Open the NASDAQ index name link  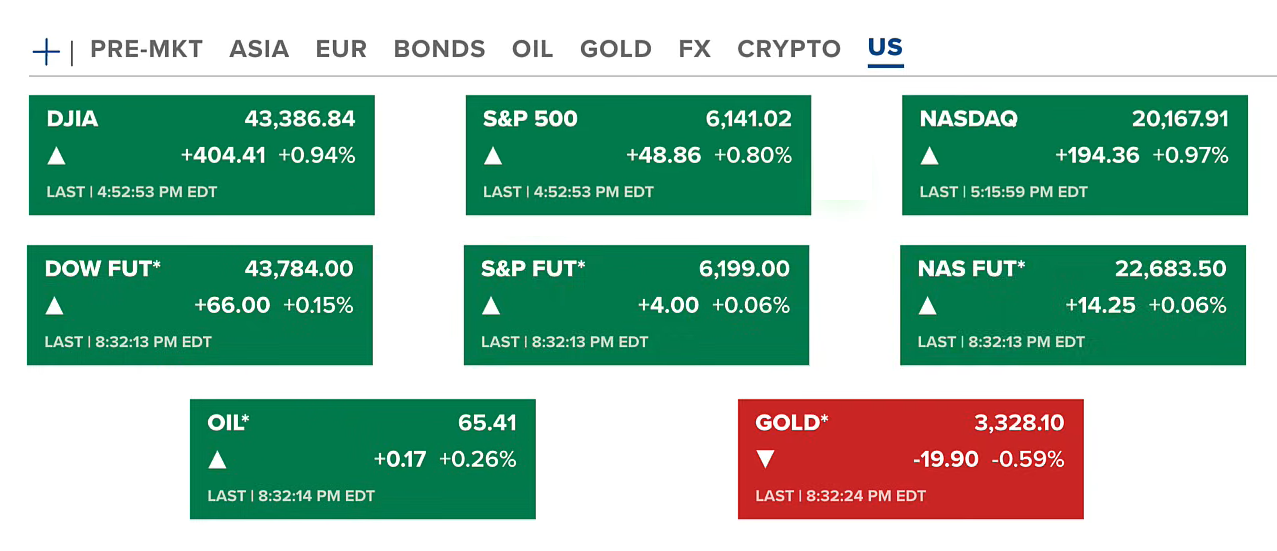tap(968, 119)
